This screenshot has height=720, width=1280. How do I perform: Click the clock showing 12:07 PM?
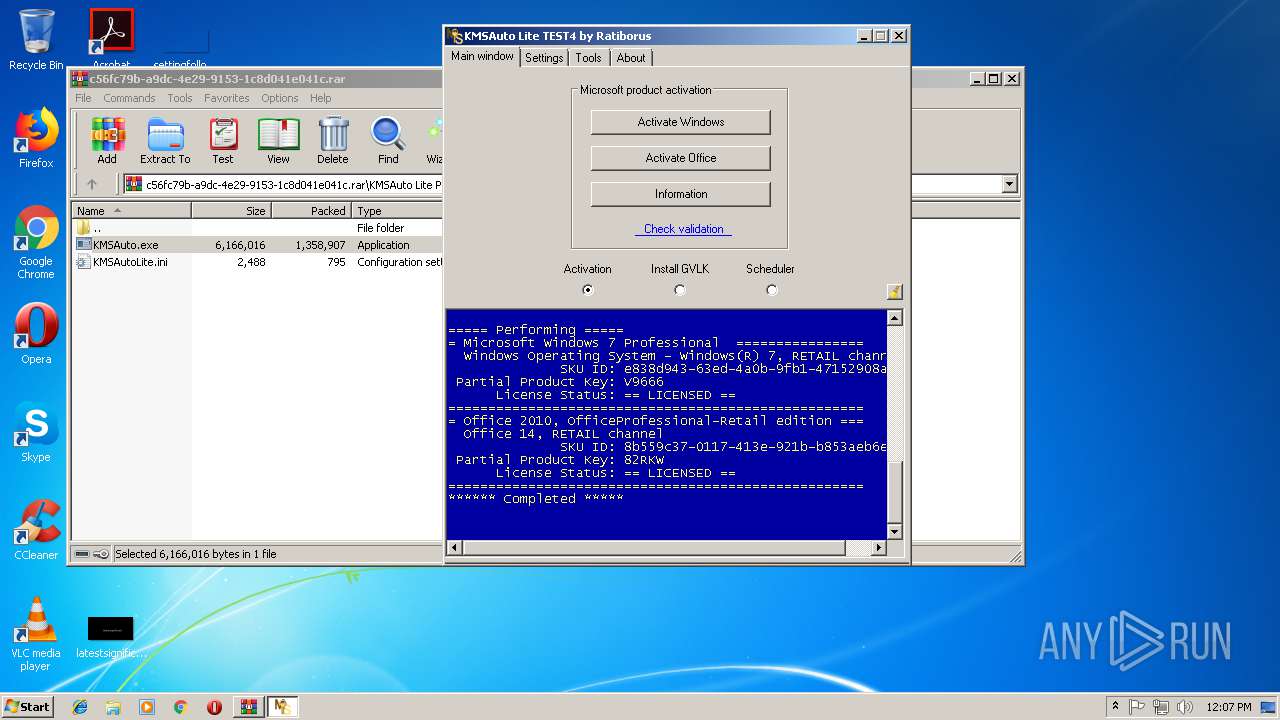tap(1229, 707)
